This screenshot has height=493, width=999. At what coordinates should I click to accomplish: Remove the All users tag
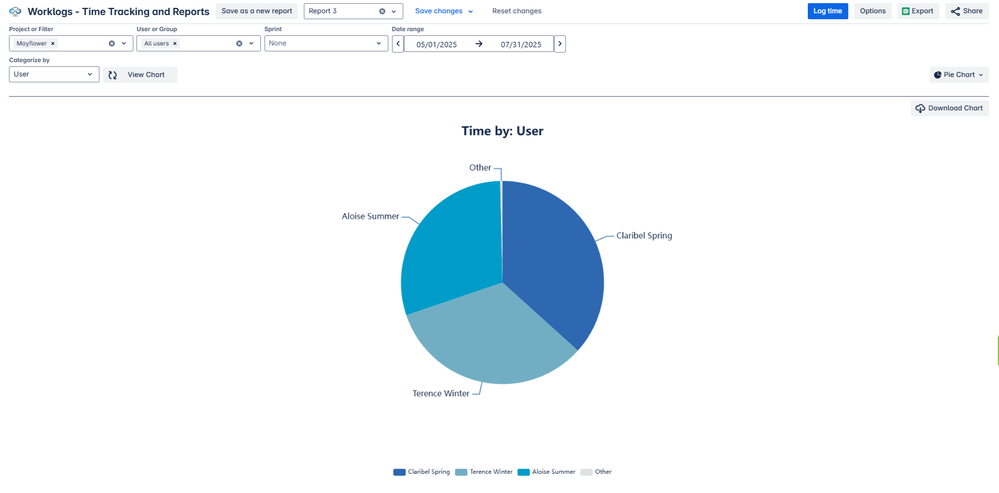click(x=175, y=43)
